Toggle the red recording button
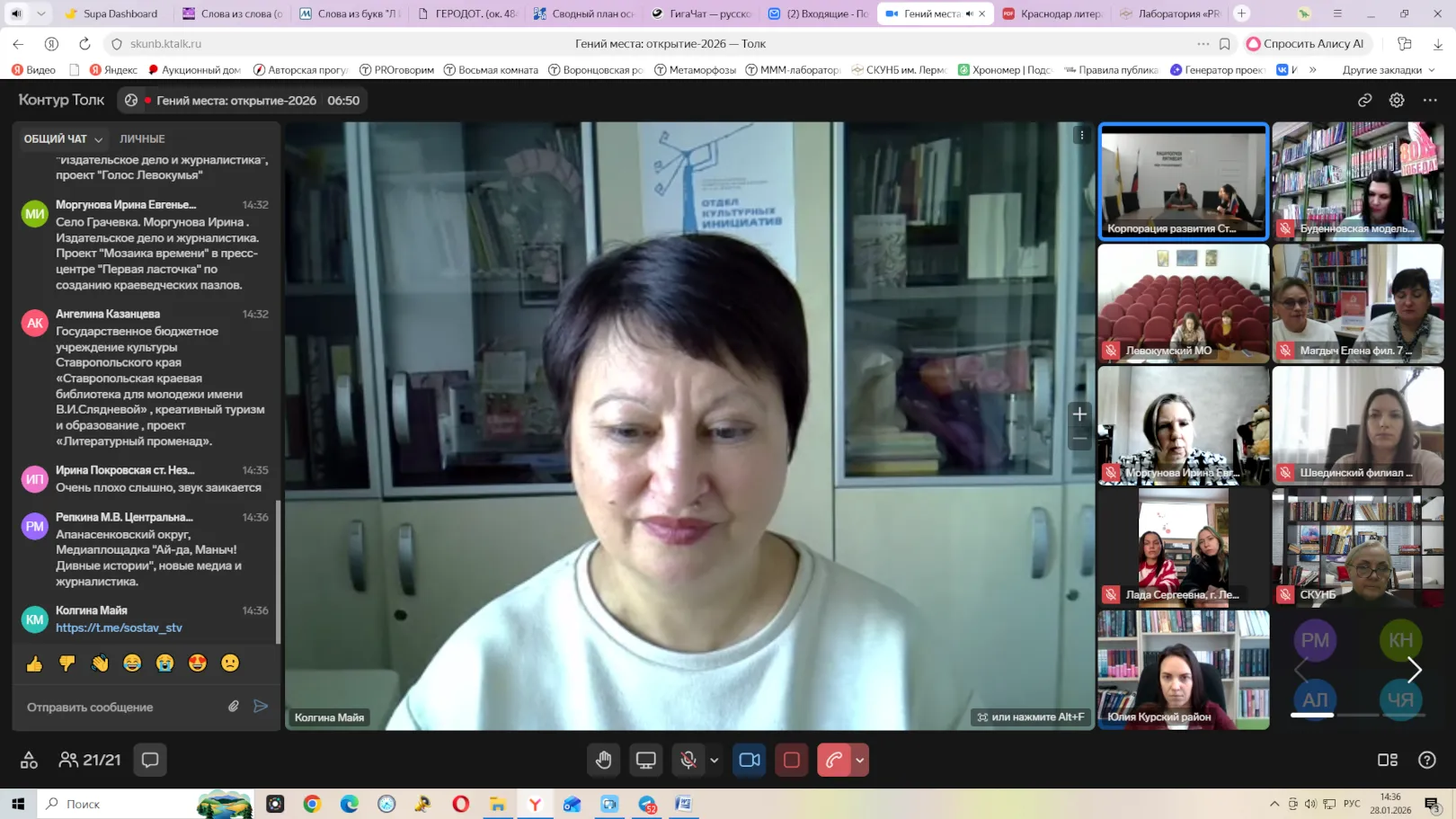 tap(791, 761)
